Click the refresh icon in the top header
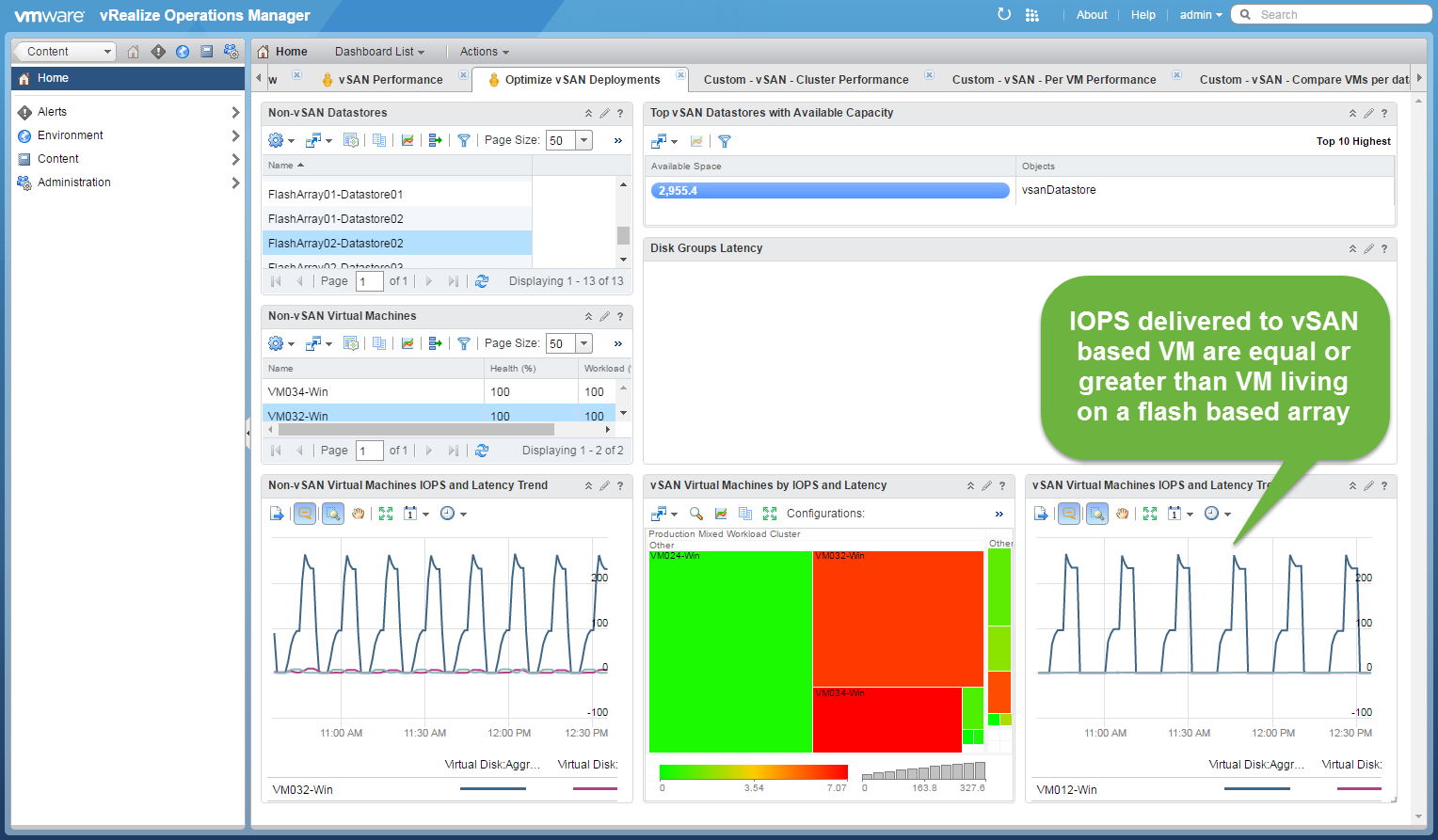This screenshot has height=840, width=1438. [x=1004, y=14]
